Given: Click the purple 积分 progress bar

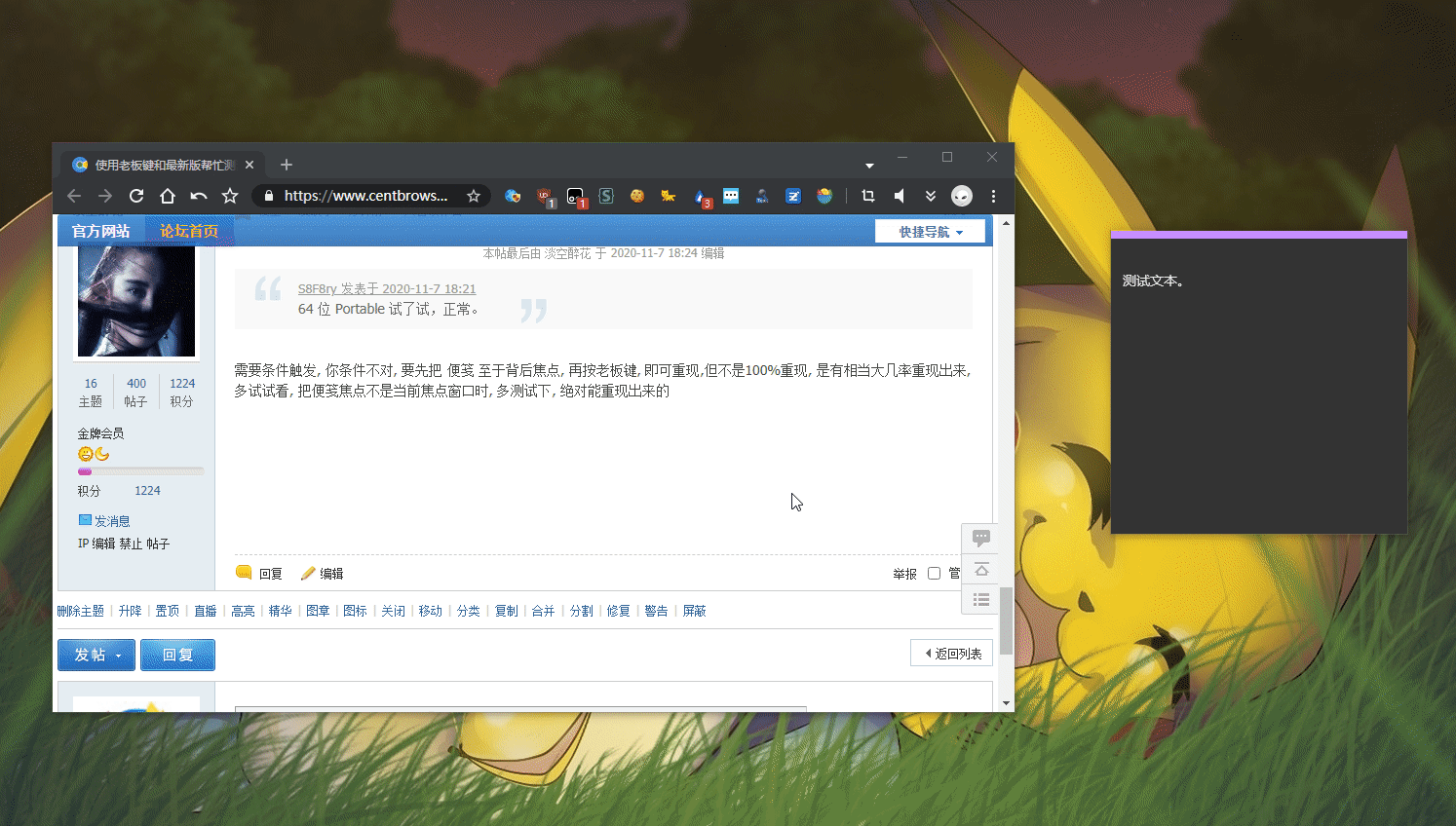Looking at the screenshot, I should [x=140, y=471].
